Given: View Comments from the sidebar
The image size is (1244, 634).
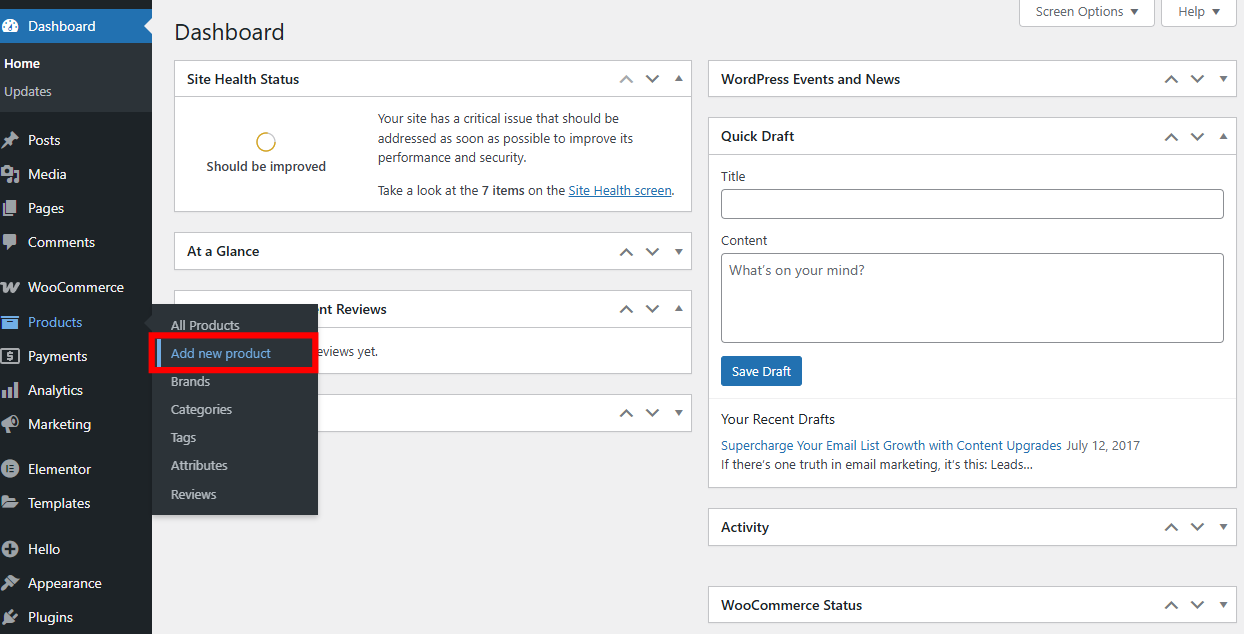Looking at the screenshot, I should pyautogui.click(x=60, y=242).
